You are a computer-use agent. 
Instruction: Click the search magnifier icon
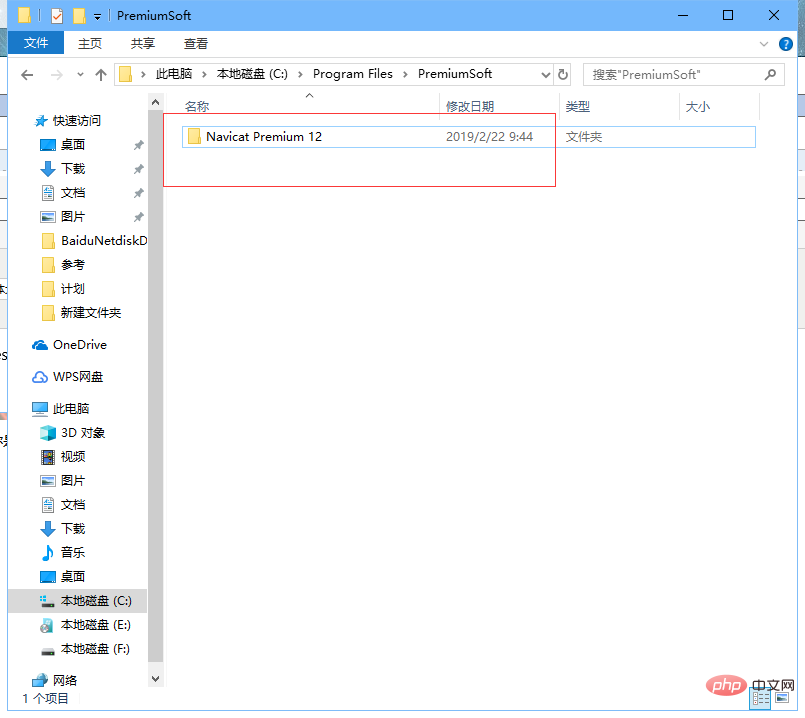point(770,74)
